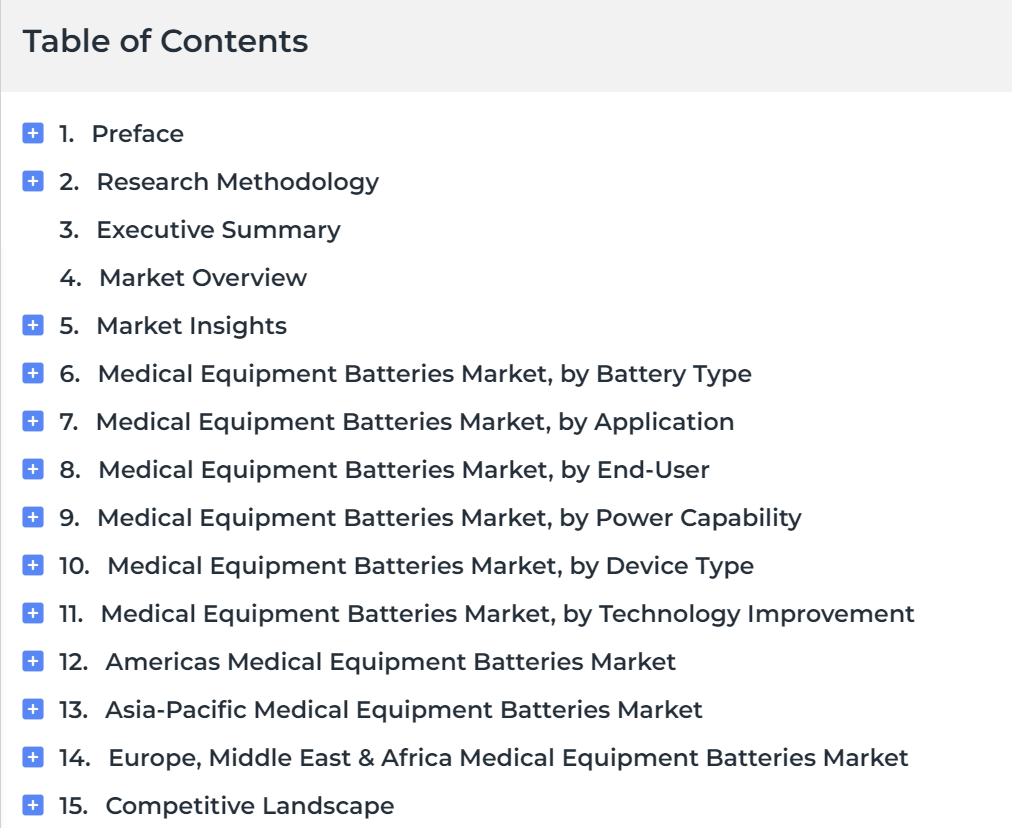Expand Research Methodology with its plus icon
Screen dimensions: 1012x828
click(33, 181)
